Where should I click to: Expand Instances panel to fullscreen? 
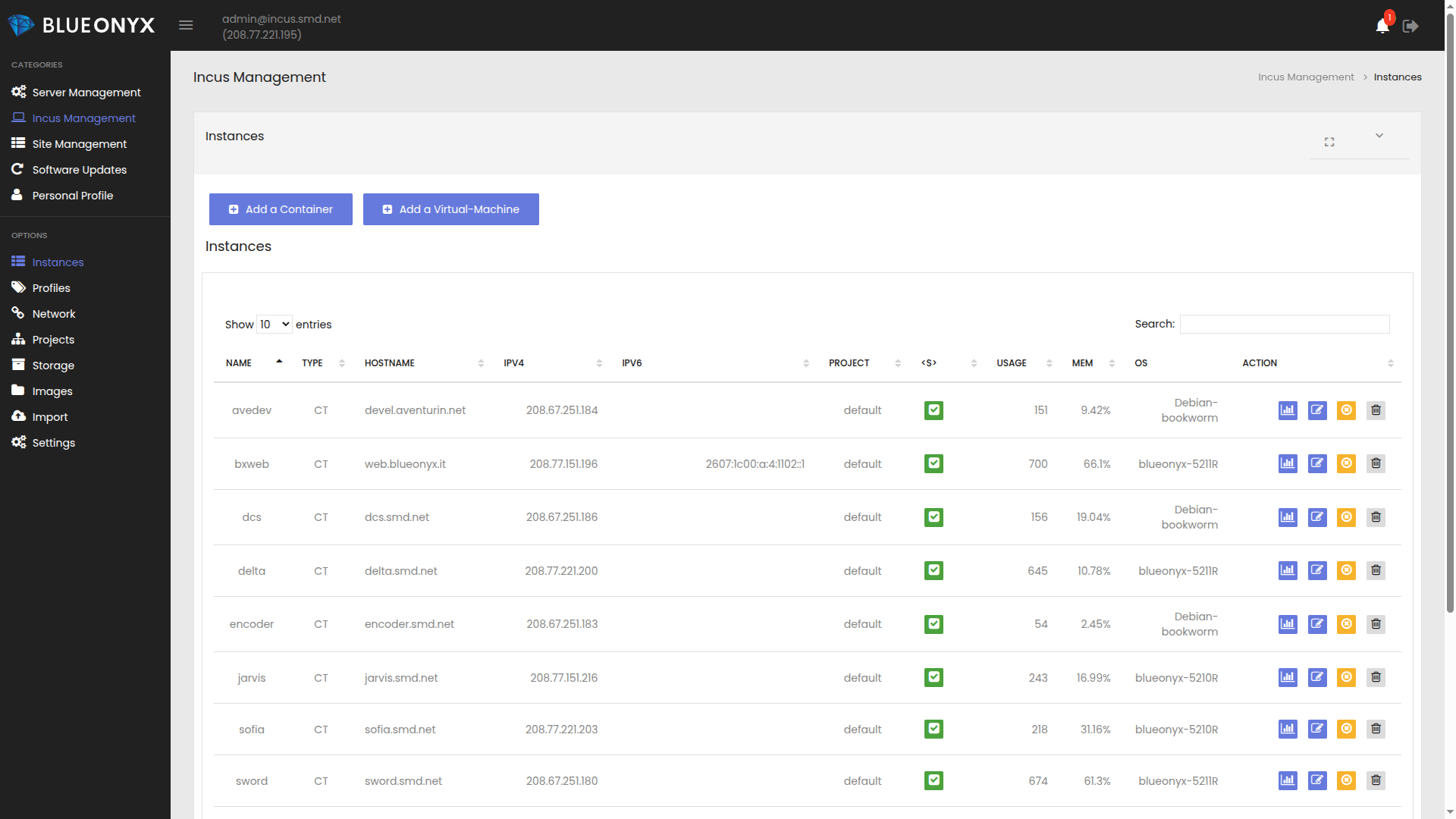click(1329, 142)
